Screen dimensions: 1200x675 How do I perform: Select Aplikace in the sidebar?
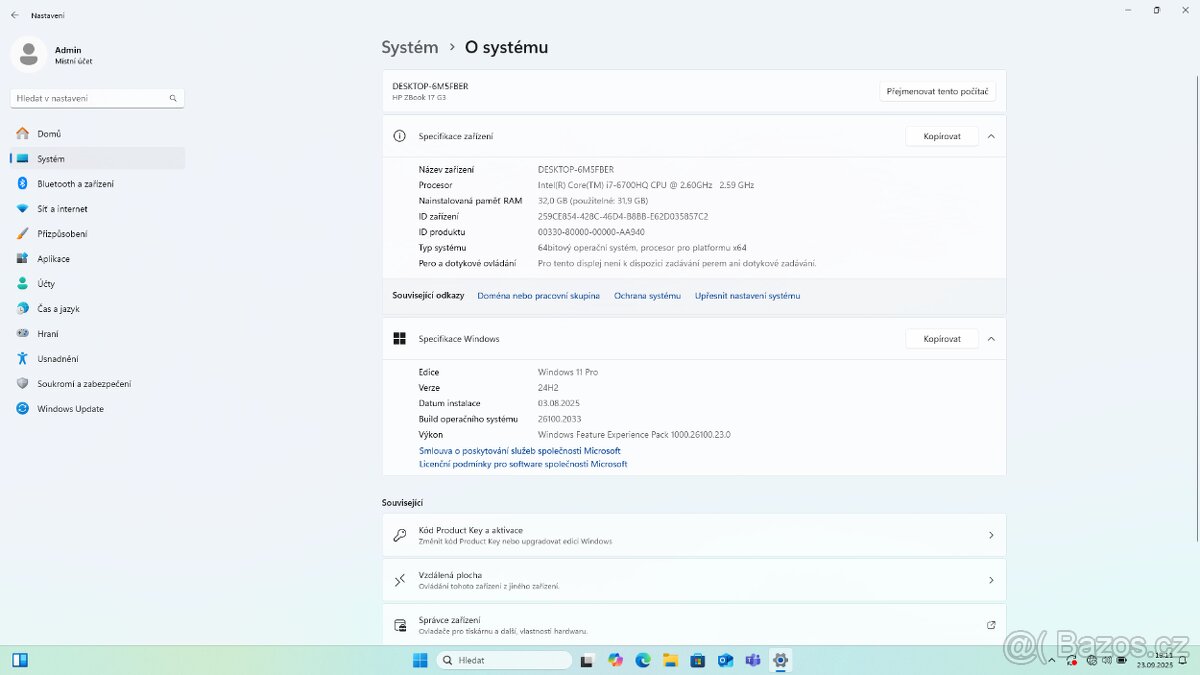(53, 259)
